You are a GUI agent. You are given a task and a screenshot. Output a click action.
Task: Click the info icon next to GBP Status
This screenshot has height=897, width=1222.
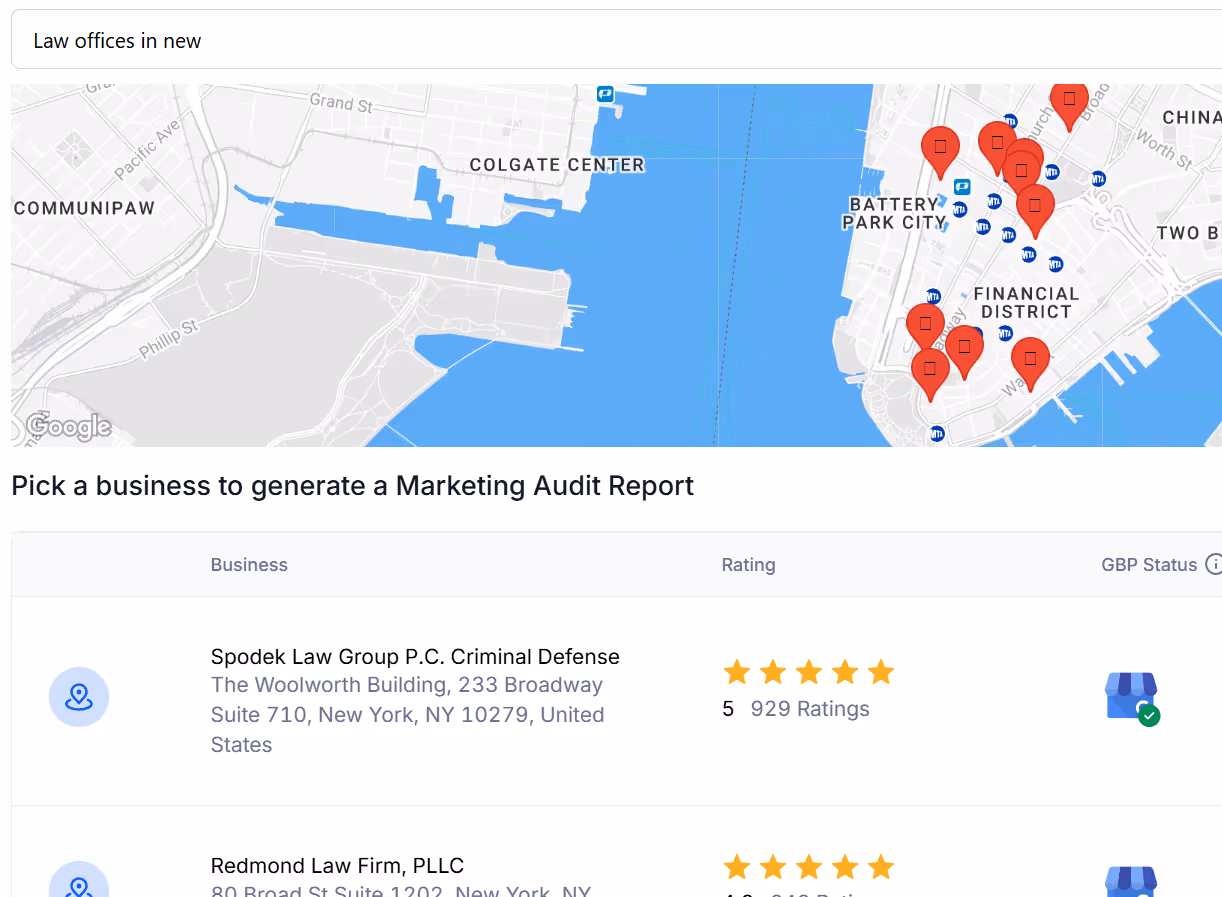pyautogui.click(x=1213, y=564)
